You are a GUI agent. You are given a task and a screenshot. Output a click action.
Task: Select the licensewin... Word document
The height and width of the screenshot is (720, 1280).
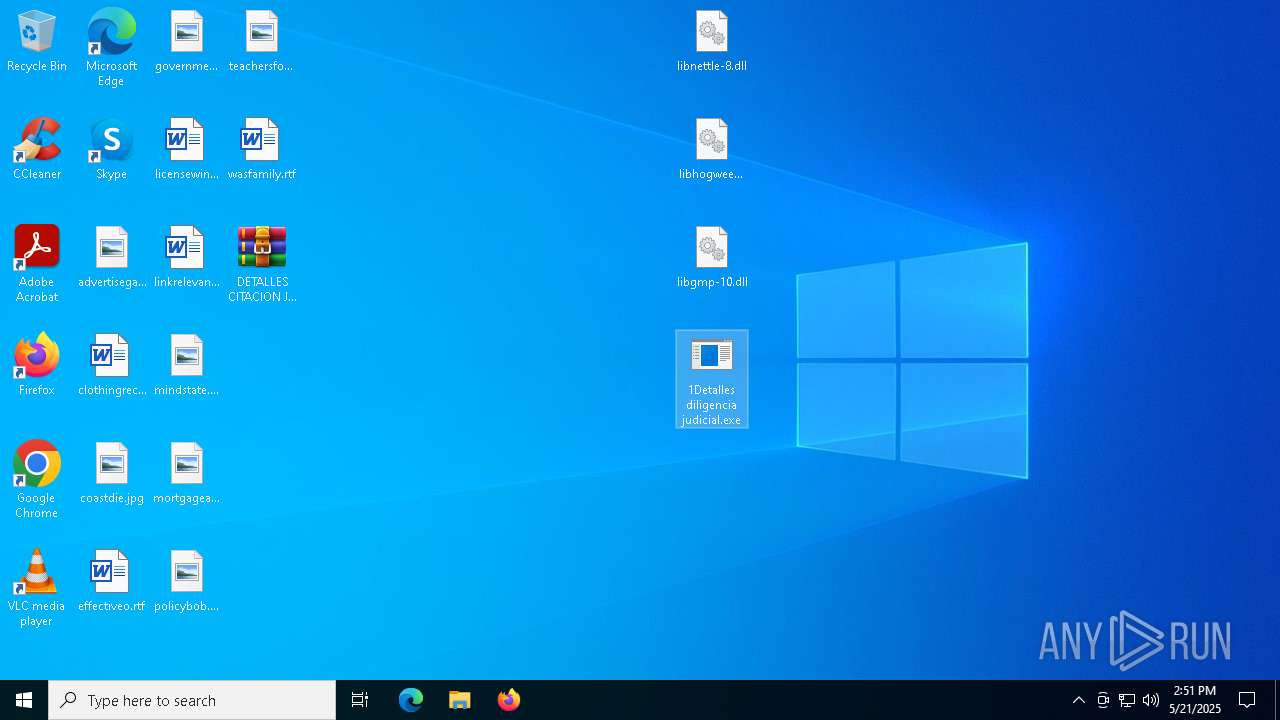[x=186, y=150]
